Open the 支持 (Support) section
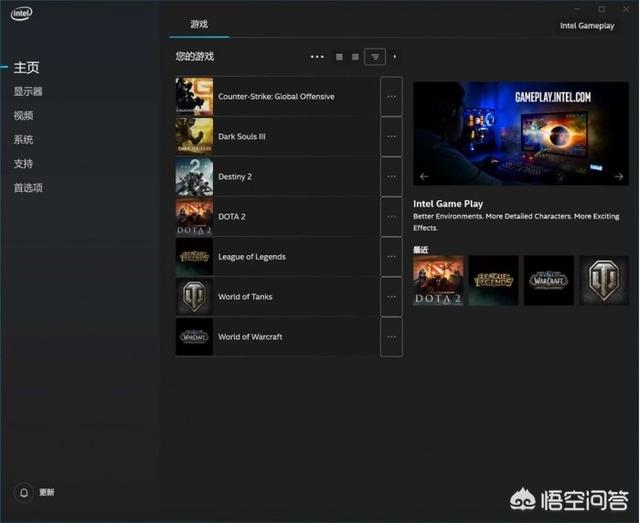This screenshot has width=640, height=523. tap(23, 163)
